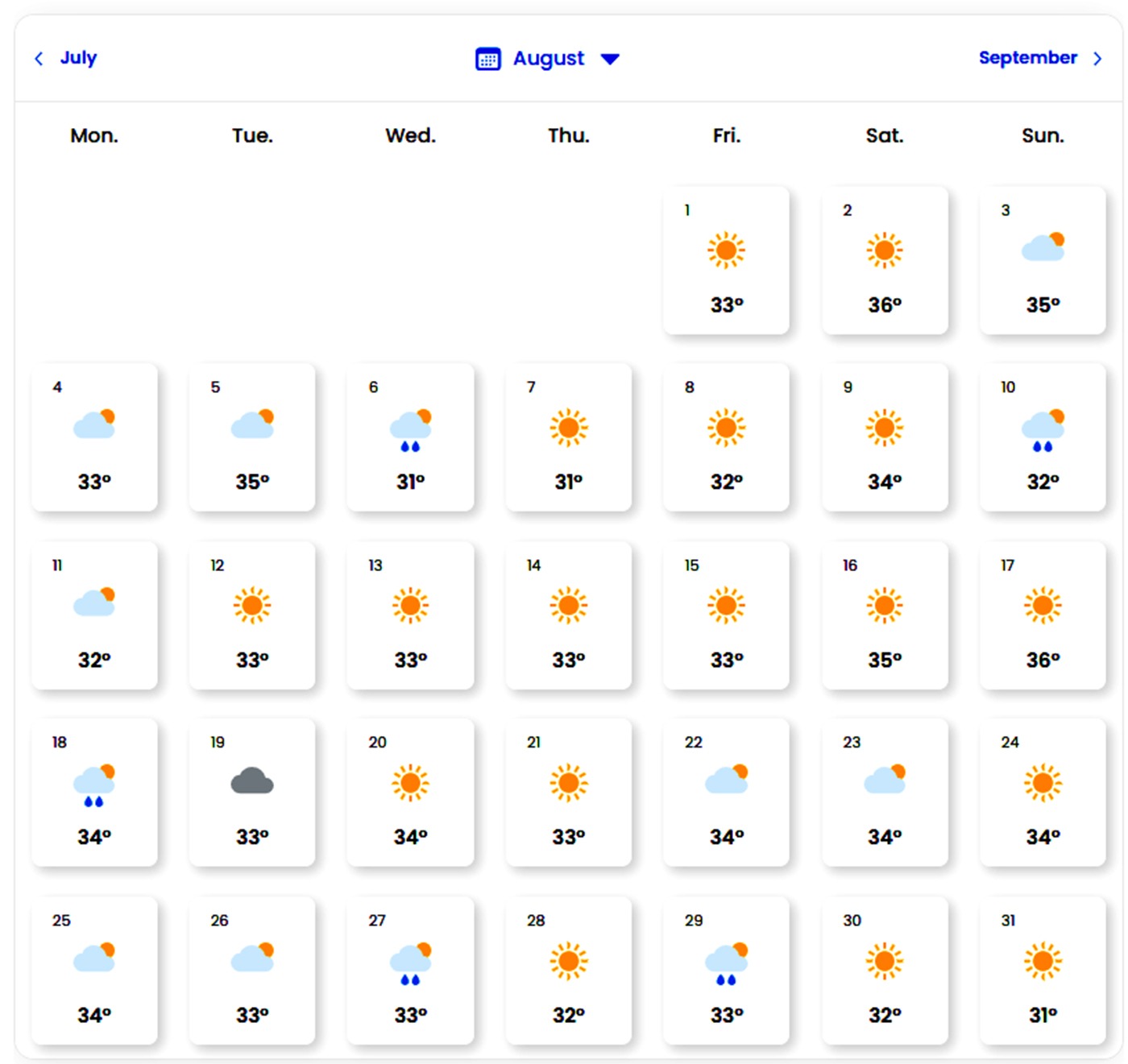Click the sun icon on August 31

click(x=1043, y=960)
